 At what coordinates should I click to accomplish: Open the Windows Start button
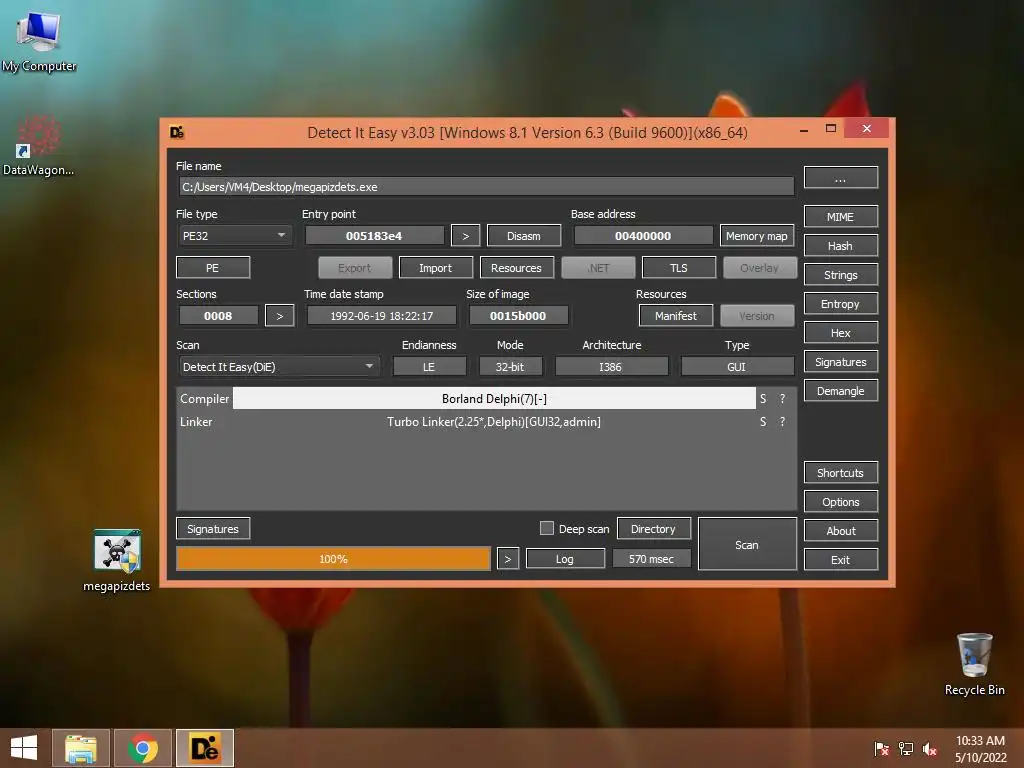pyautogui.click(x=24, y=748)
